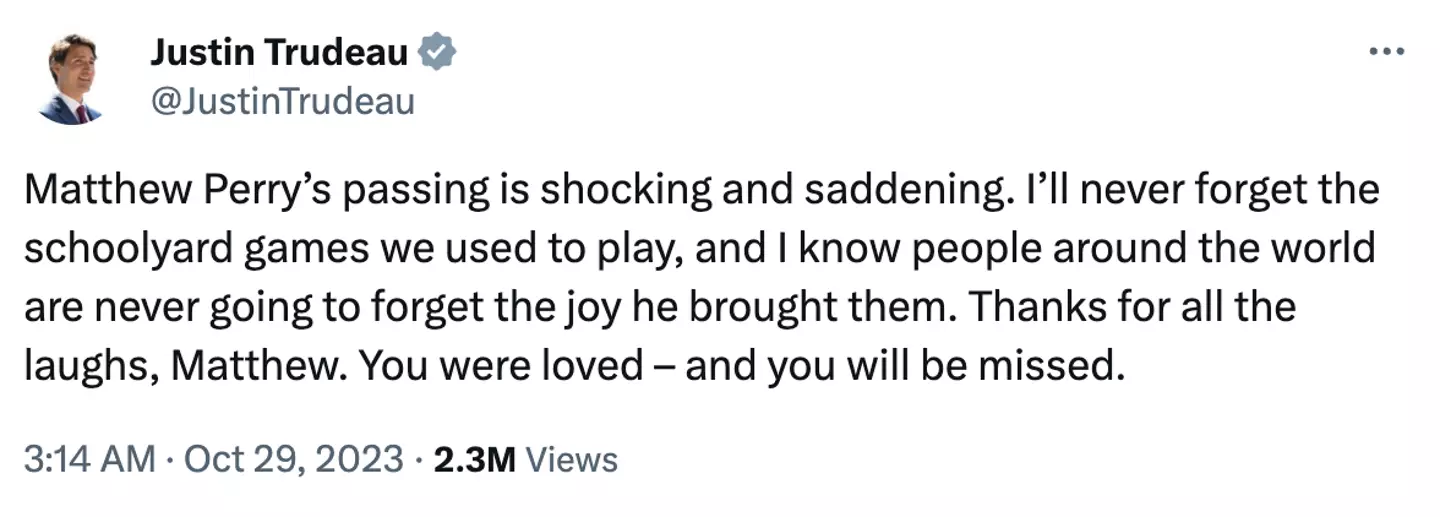Click the blue verified badge icon

437,53
